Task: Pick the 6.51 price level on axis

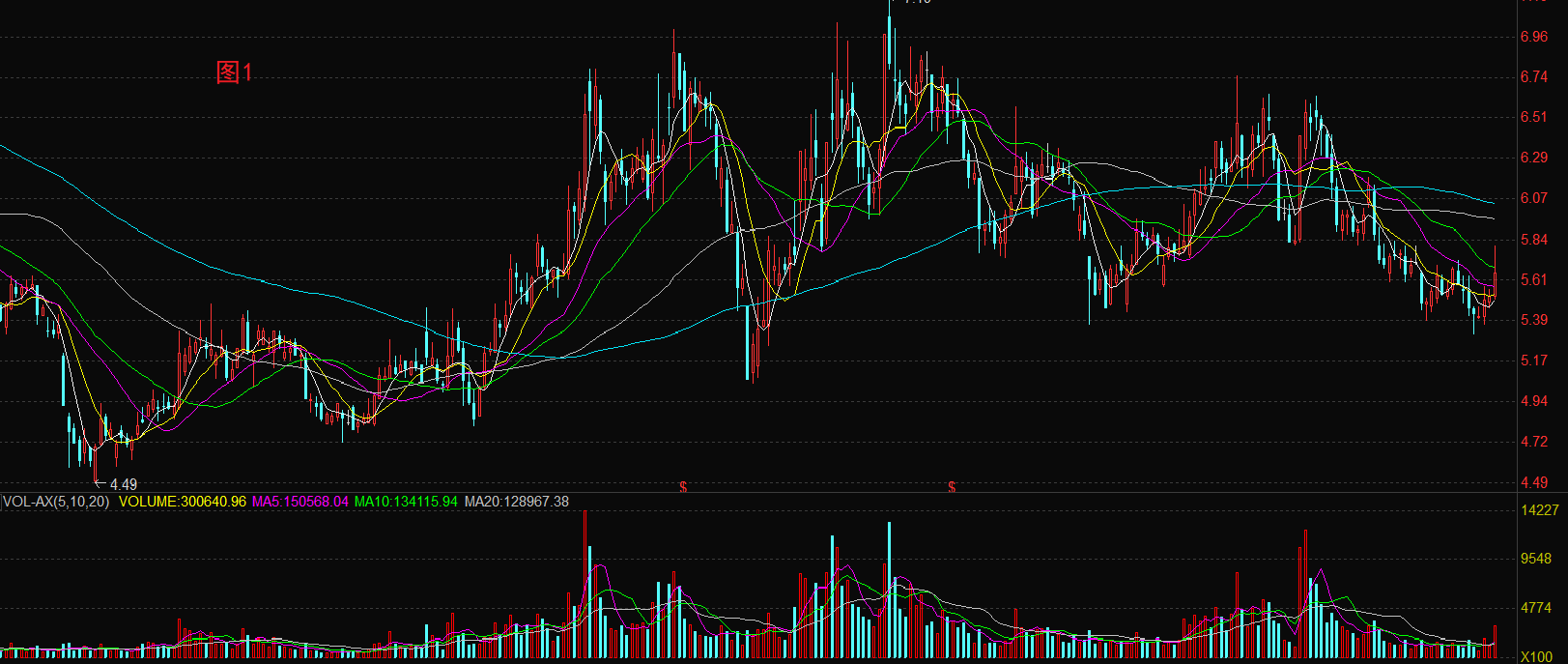Action: click(1533, 117)
